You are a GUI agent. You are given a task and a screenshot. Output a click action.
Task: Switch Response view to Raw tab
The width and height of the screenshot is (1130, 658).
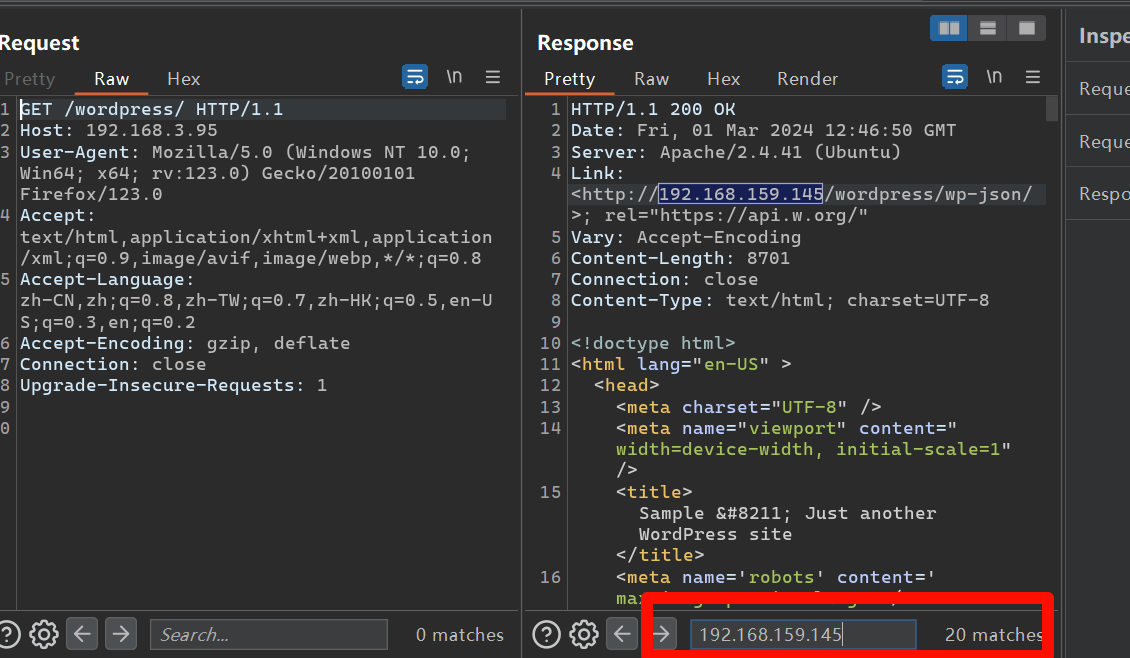(x=651, y=79)
